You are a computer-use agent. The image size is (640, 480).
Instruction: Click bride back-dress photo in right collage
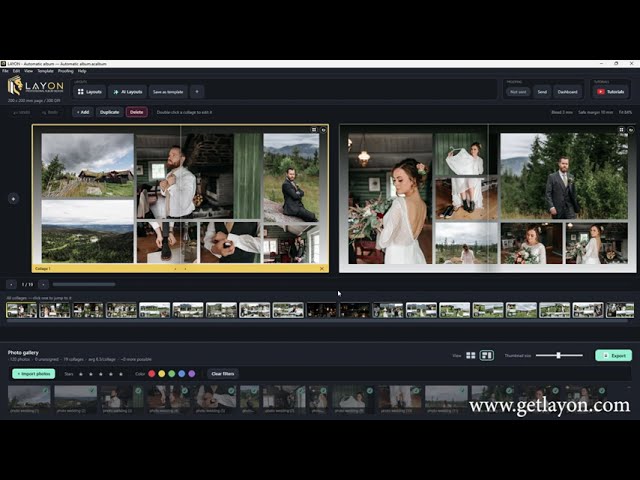click(389, 198)
